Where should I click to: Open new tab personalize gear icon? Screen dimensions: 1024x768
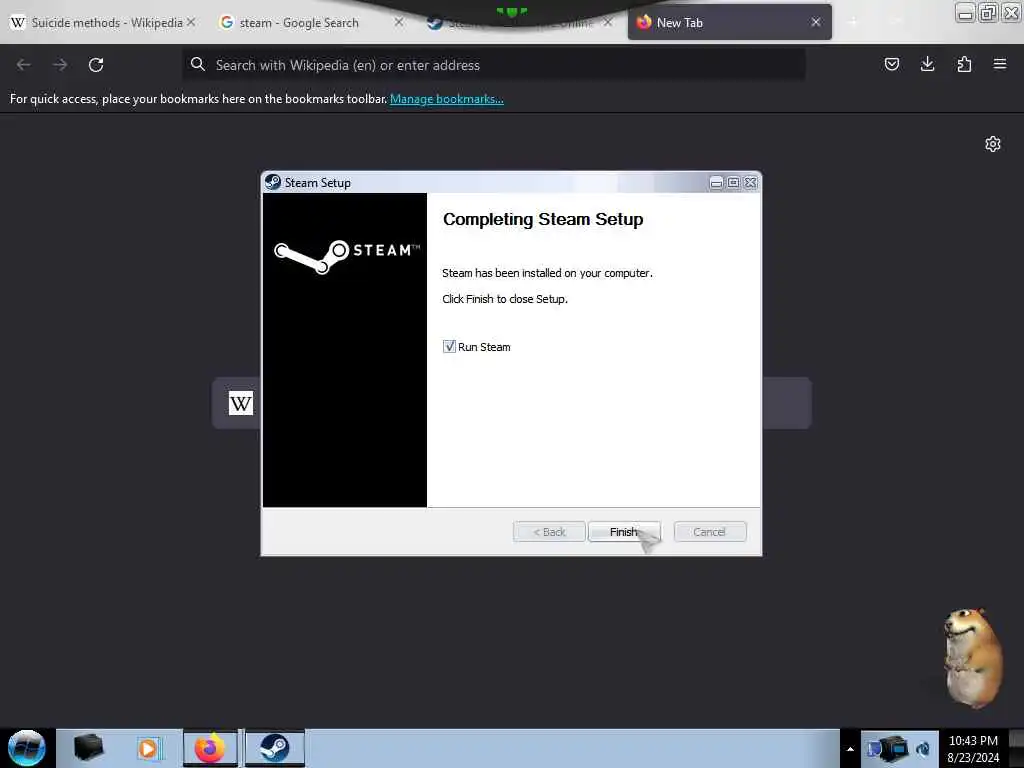tap(993, 144)
